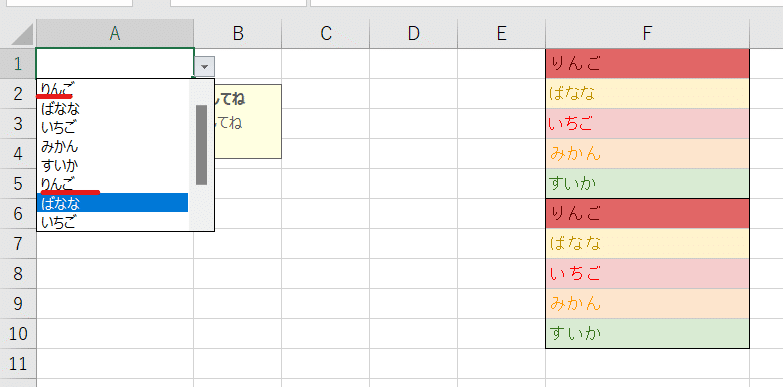Pick the last いちご entry in the dropdown
This screenshot has width=783, height=387.
tap(112, 222)
